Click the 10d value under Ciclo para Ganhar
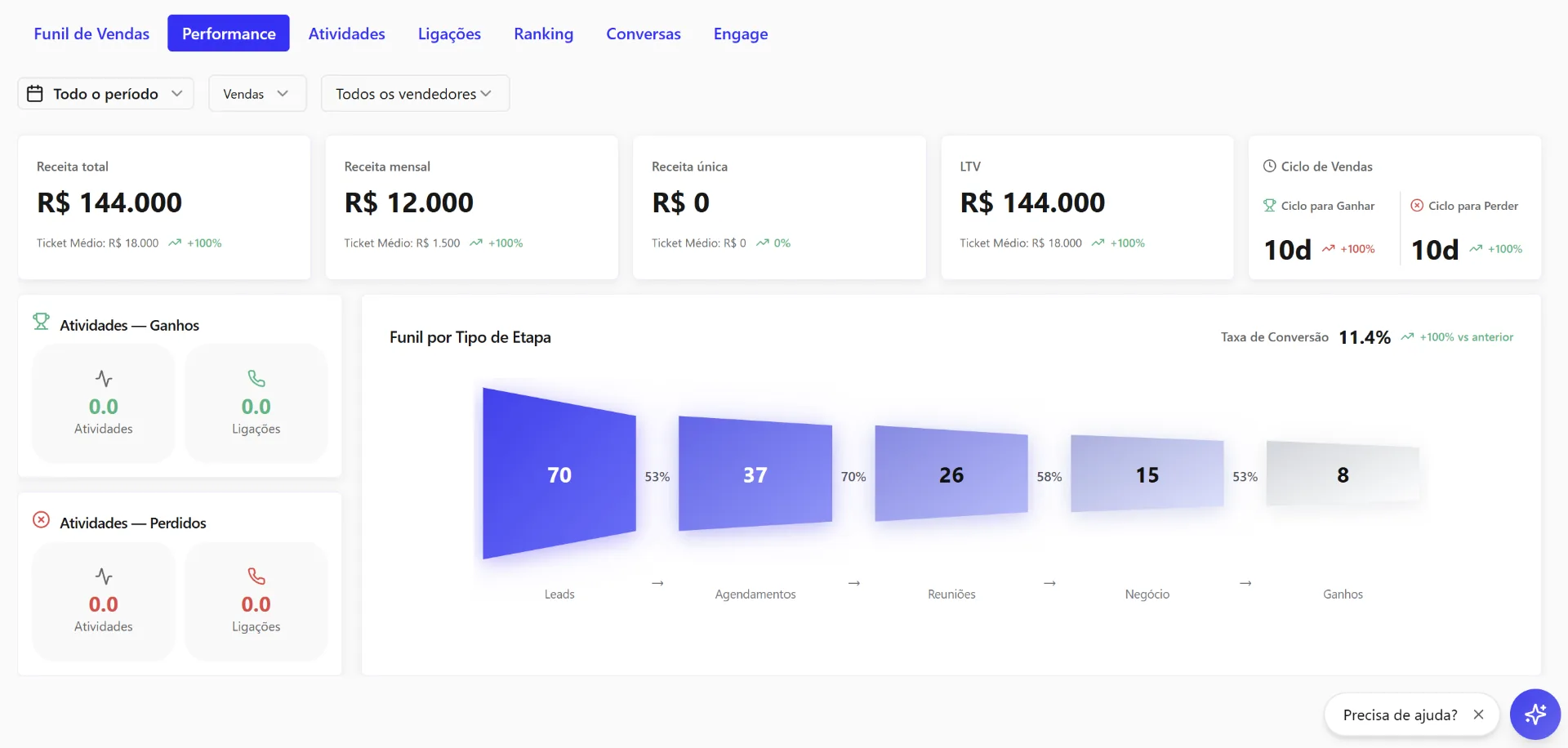 tap(1288, 249)
